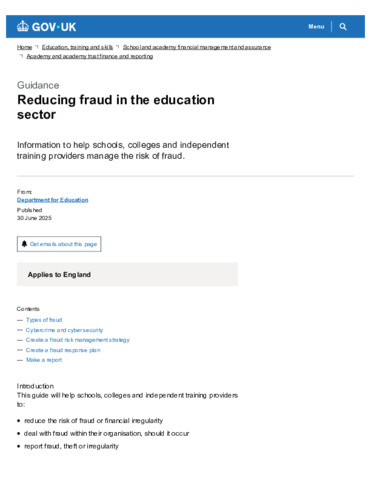Go to Home breadcrumb link
This screenshot has height=480, width=371.
point(24,47)
